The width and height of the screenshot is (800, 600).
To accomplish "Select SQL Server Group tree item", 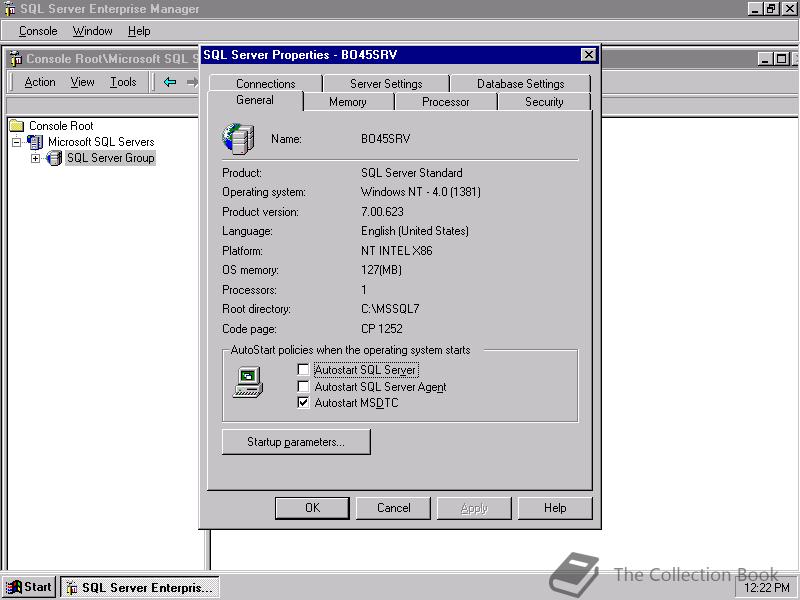I will point(111,158).
